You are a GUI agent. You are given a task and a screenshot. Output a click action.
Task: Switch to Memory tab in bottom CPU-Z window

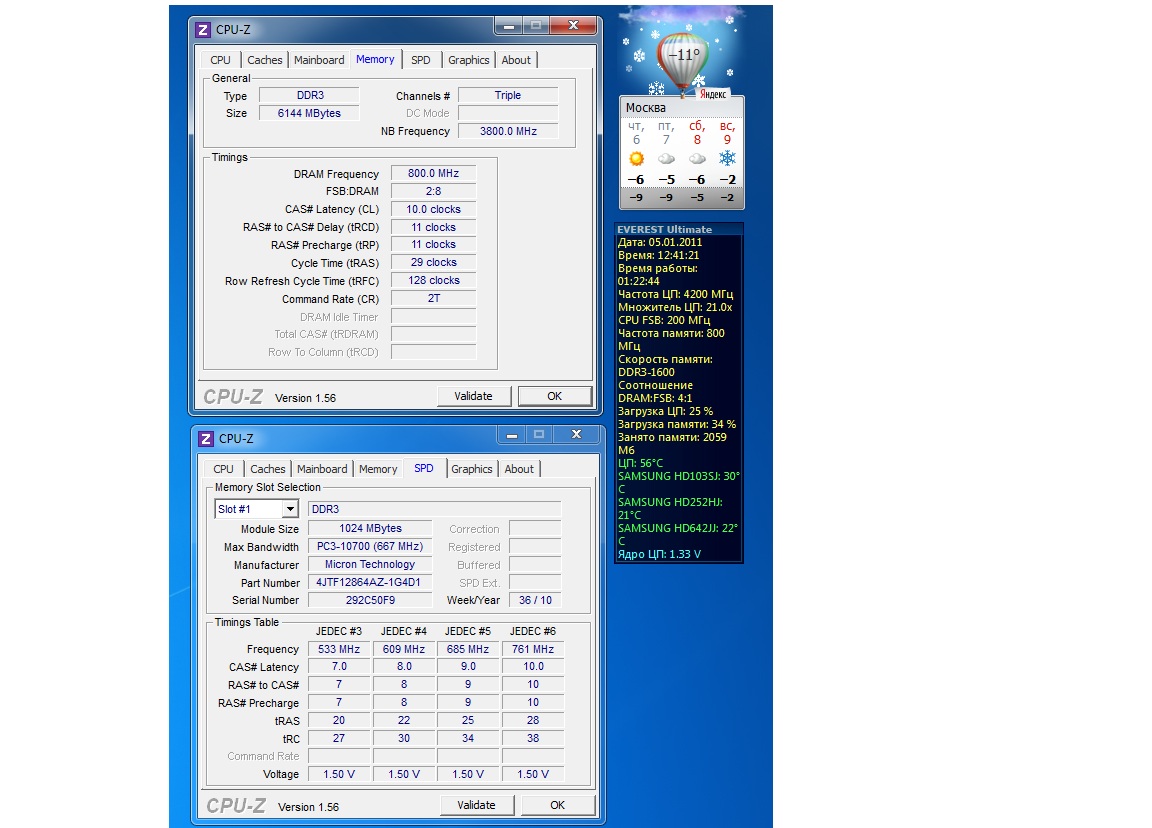pyautogui.click(x=378, y=469)
